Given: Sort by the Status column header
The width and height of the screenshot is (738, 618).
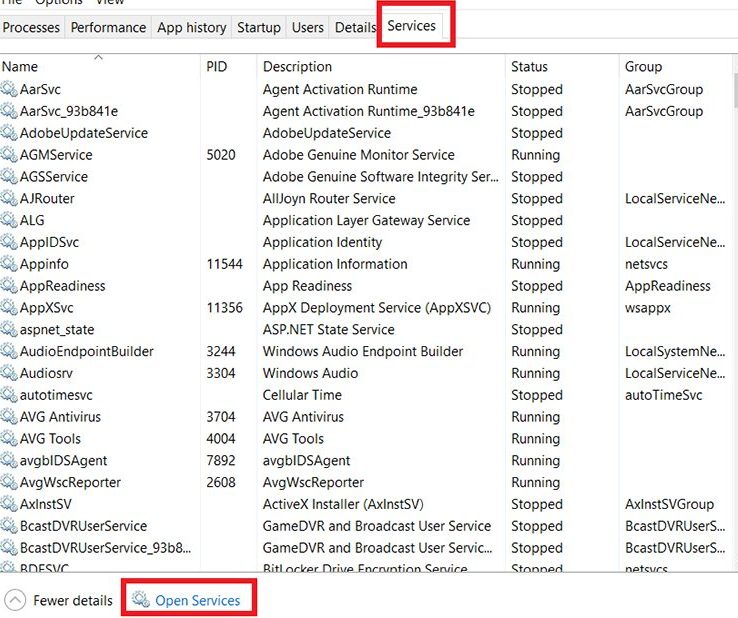Looking at the screenshot, I should click(562, 66).
